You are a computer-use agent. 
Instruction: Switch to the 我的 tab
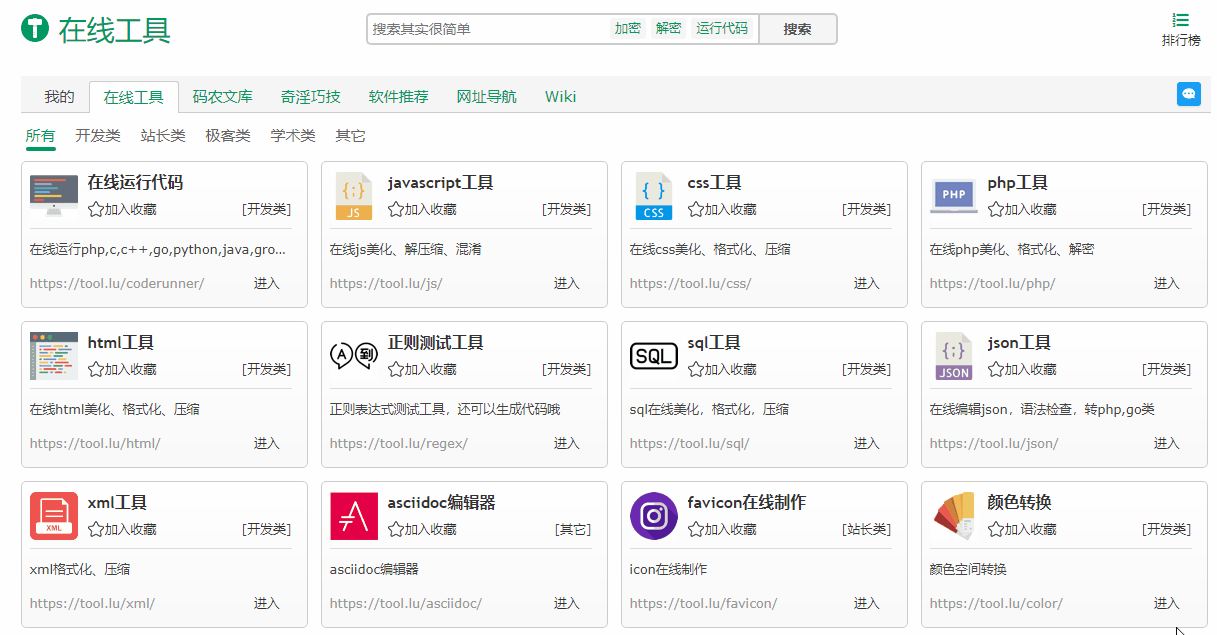coord(59,97)
